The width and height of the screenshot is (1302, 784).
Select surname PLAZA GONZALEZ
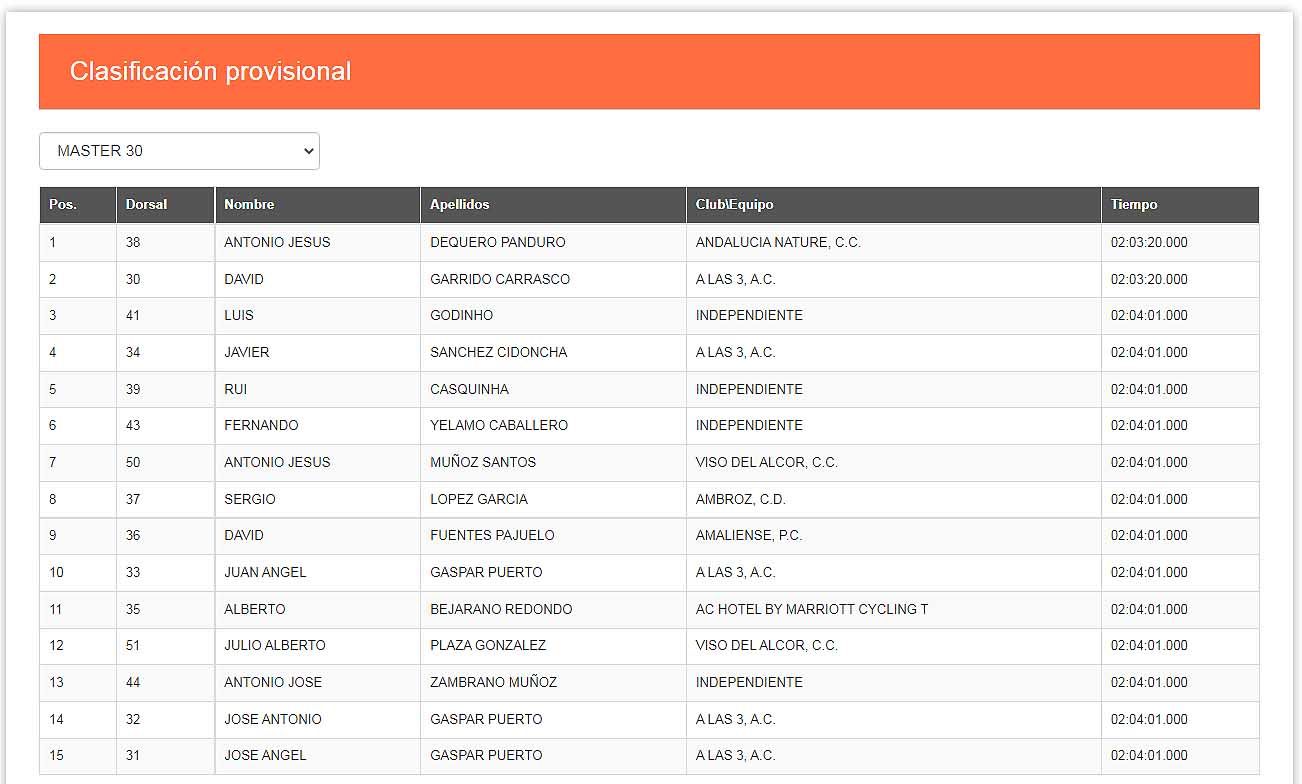(488, 645)
